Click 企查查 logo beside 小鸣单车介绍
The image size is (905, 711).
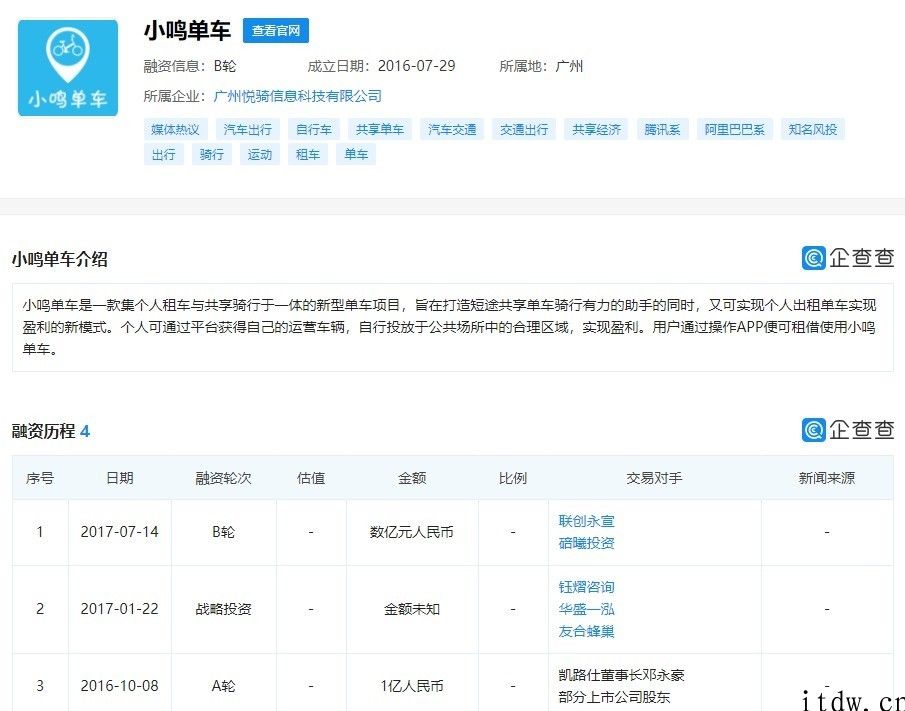point(848,257)
